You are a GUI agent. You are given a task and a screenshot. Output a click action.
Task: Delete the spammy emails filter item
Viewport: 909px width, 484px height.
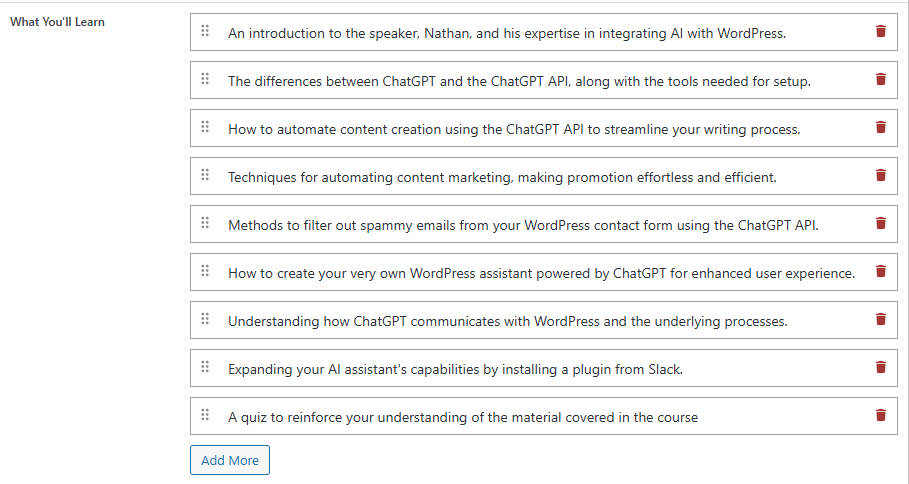[881, 223]
